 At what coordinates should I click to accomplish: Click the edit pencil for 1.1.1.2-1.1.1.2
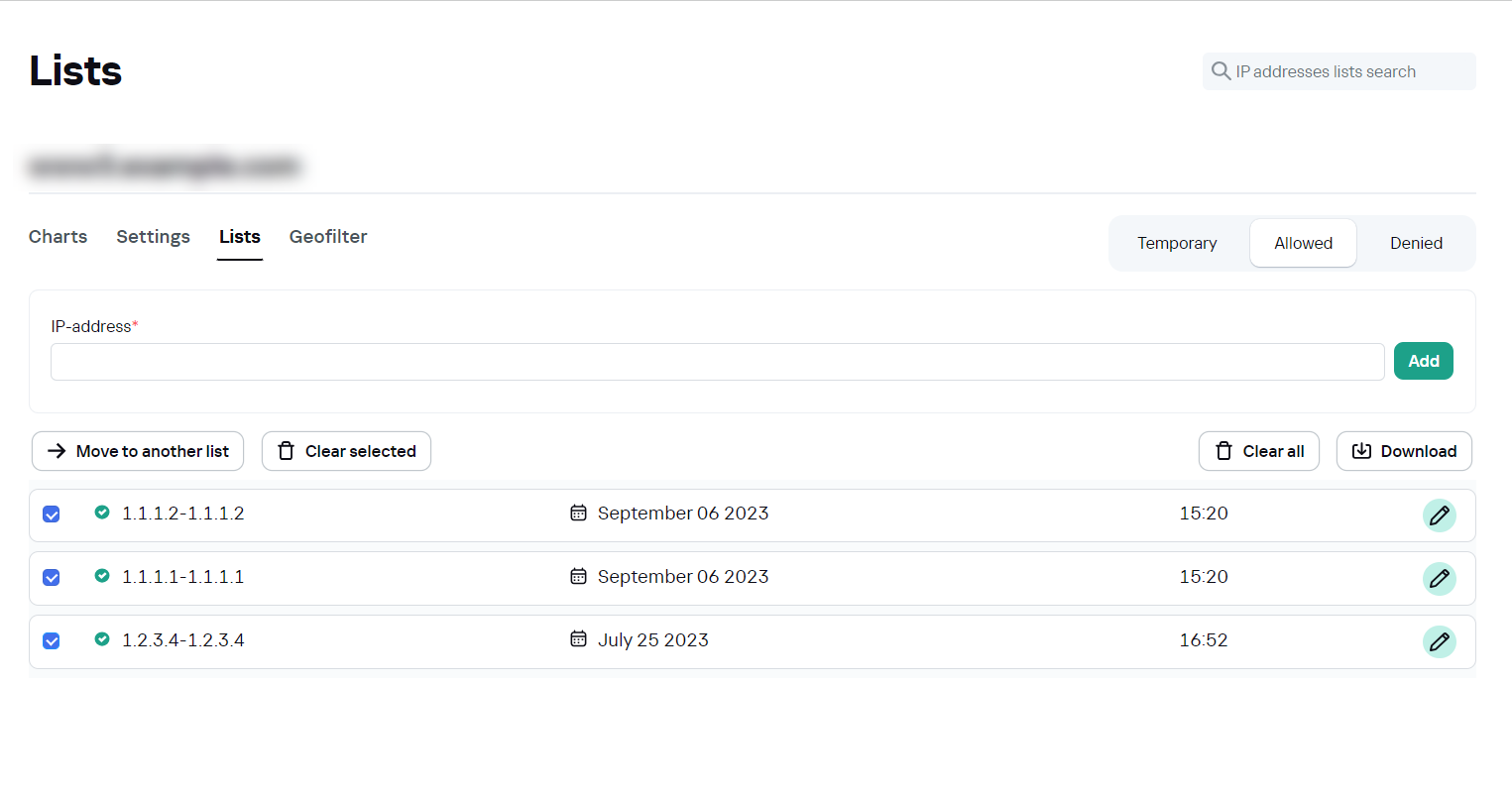pyautogui.click(x=1439, y=515)
